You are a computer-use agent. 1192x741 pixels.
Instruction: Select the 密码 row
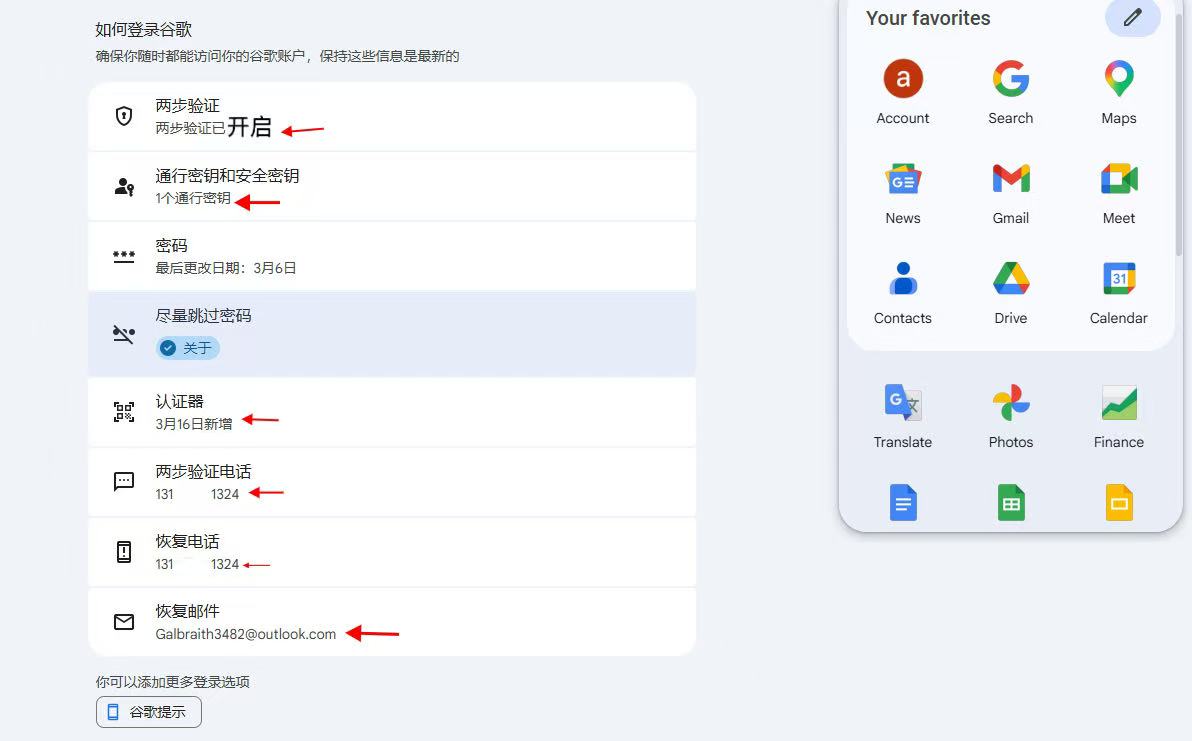coord(392,257)
